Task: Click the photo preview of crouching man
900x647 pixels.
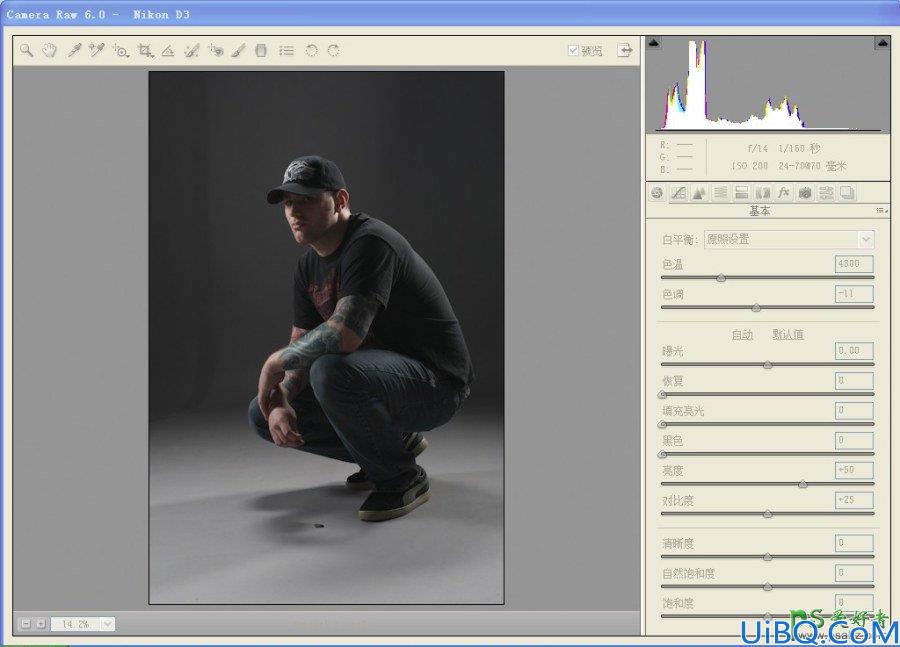Action: pyautogui.click(x=327, y=338)
